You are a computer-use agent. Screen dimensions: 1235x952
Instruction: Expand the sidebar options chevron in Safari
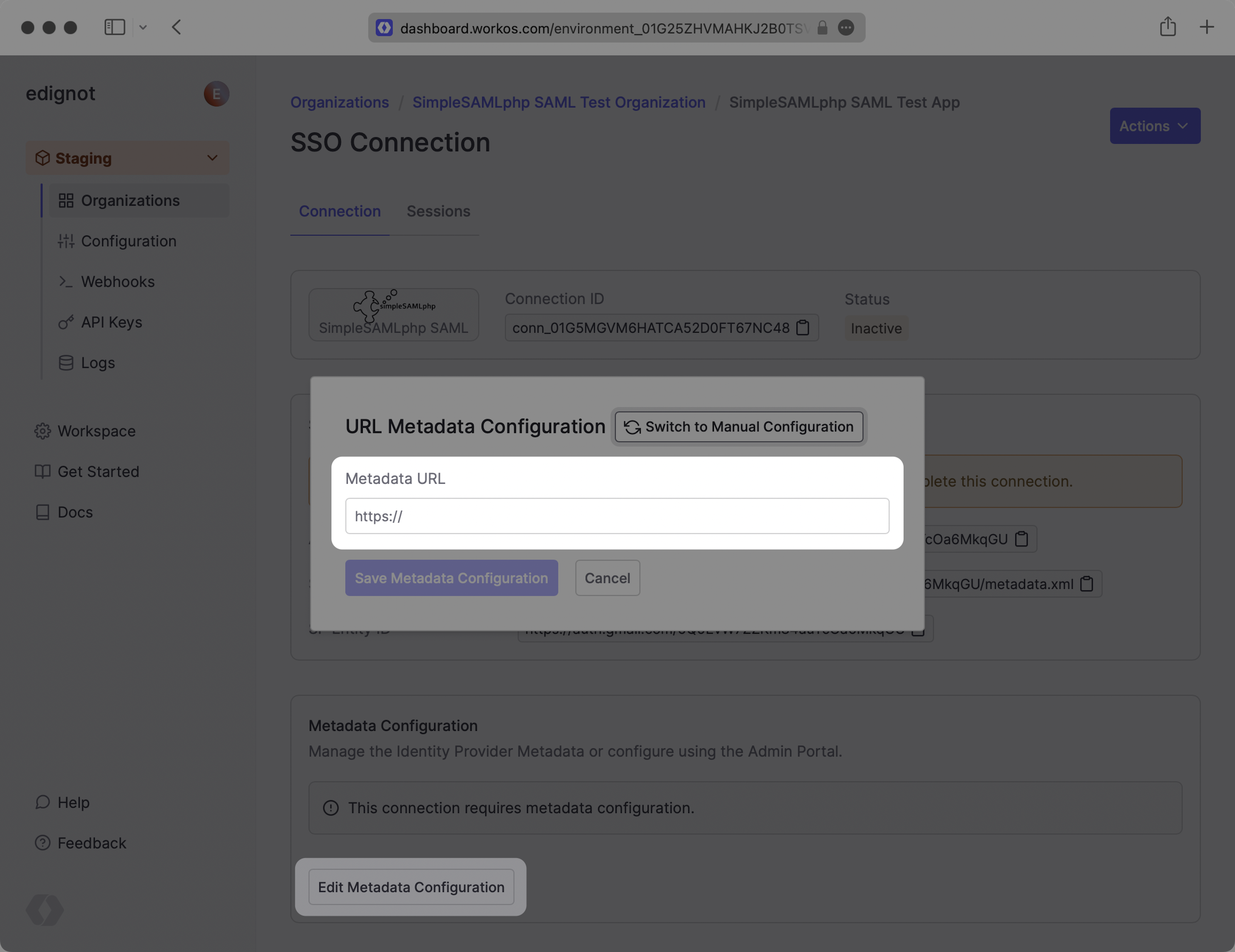pos(143,27)
